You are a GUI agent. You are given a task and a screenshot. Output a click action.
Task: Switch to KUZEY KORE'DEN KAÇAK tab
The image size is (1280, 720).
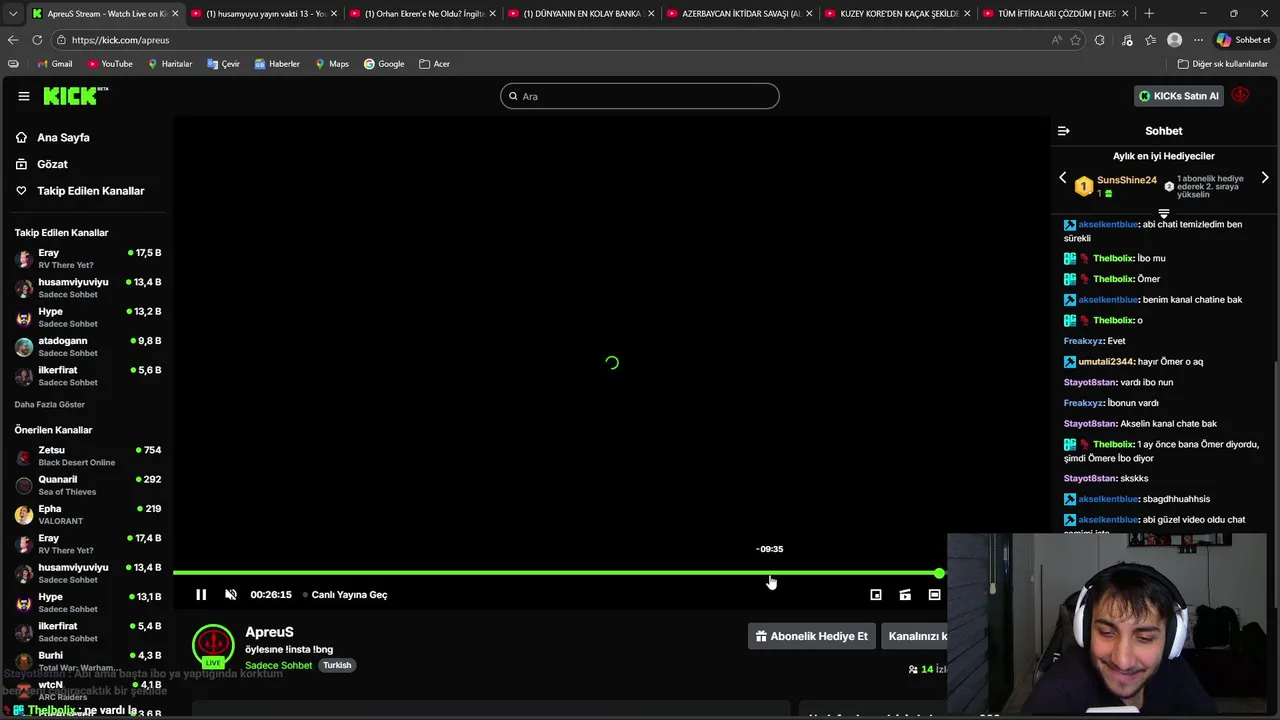897,14
